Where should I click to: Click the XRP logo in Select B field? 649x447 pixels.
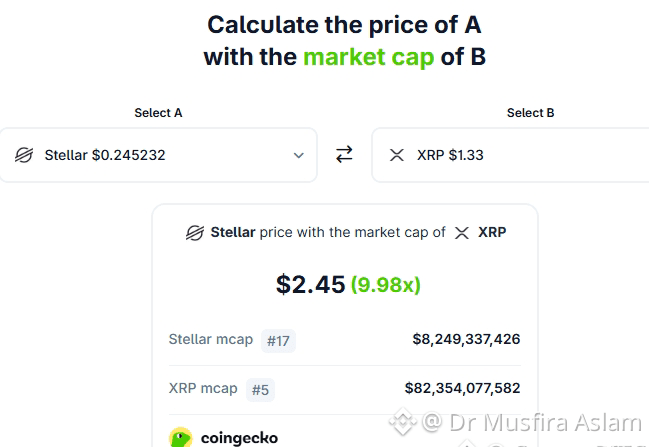point(397,155)
